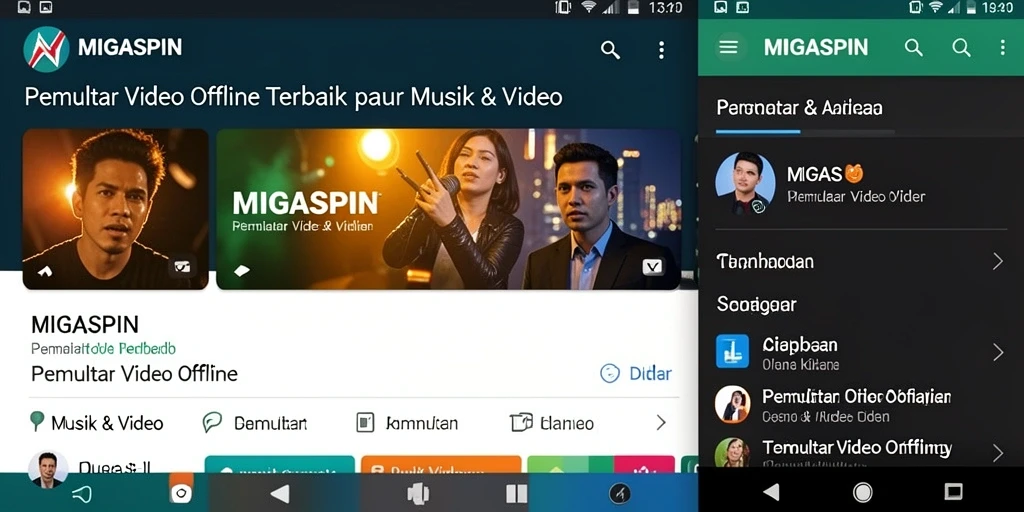The height and width of the screenshot is (512, 1024).
Task: Open the hamburger menu in right panel
Action: pyautogui.click(x=728, y=47)
